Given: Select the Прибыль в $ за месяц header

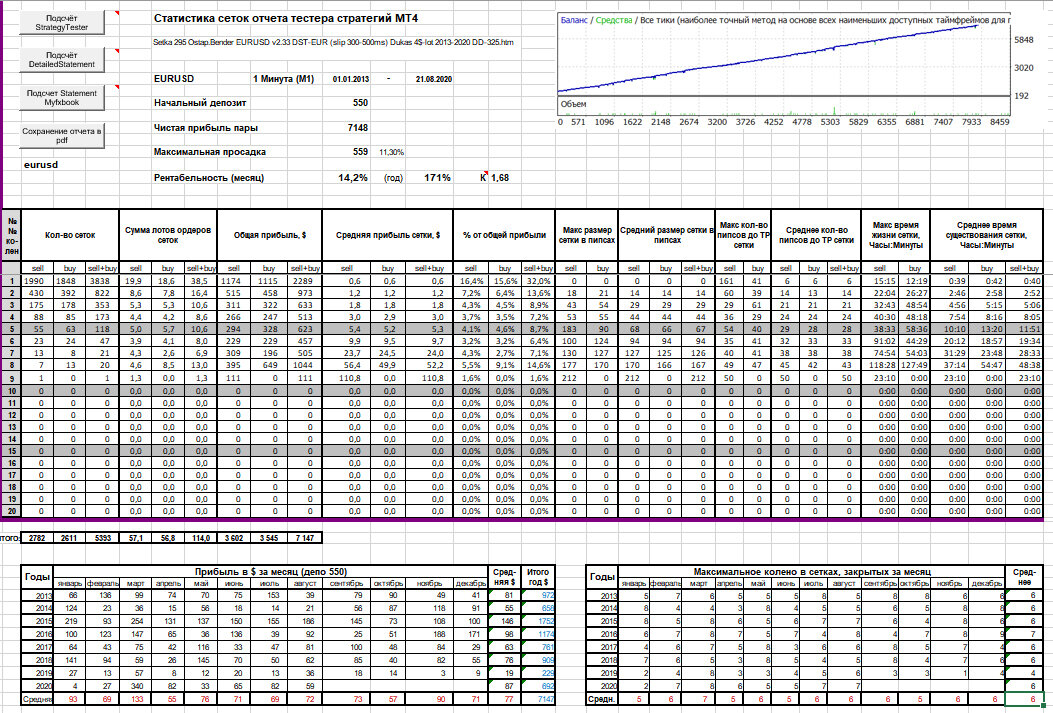Looking at the screenshot, I should pyautogui.click(x=271, y=571).
